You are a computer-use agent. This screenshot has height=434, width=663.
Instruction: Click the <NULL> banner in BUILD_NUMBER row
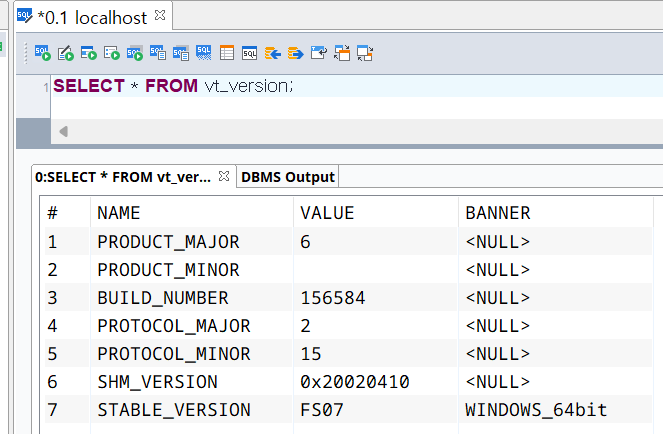[x=556, y=297]
